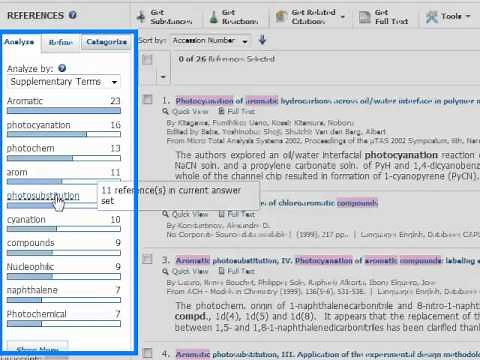Click Full Text icon for reference 3

tap(221, 271)
